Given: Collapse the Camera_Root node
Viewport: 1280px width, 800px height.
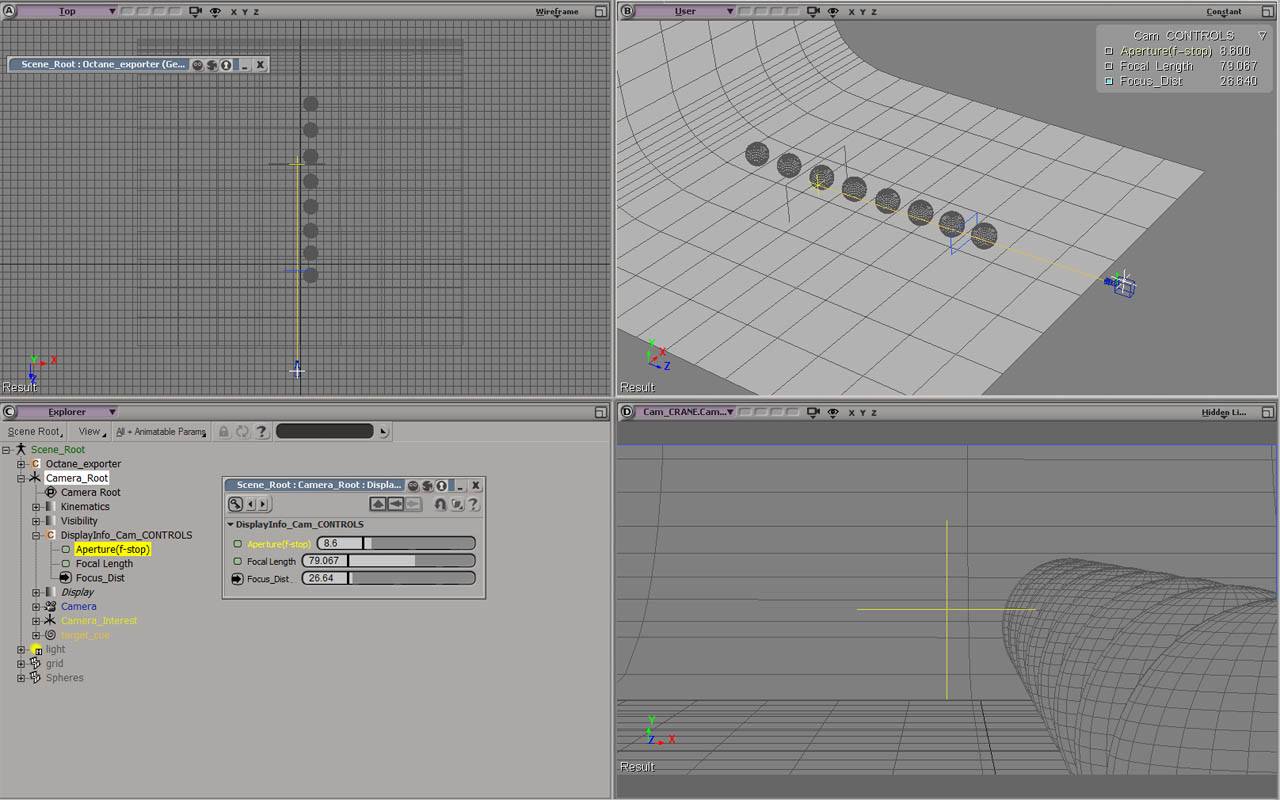Looking at the screenshot, I should (21, 478).
